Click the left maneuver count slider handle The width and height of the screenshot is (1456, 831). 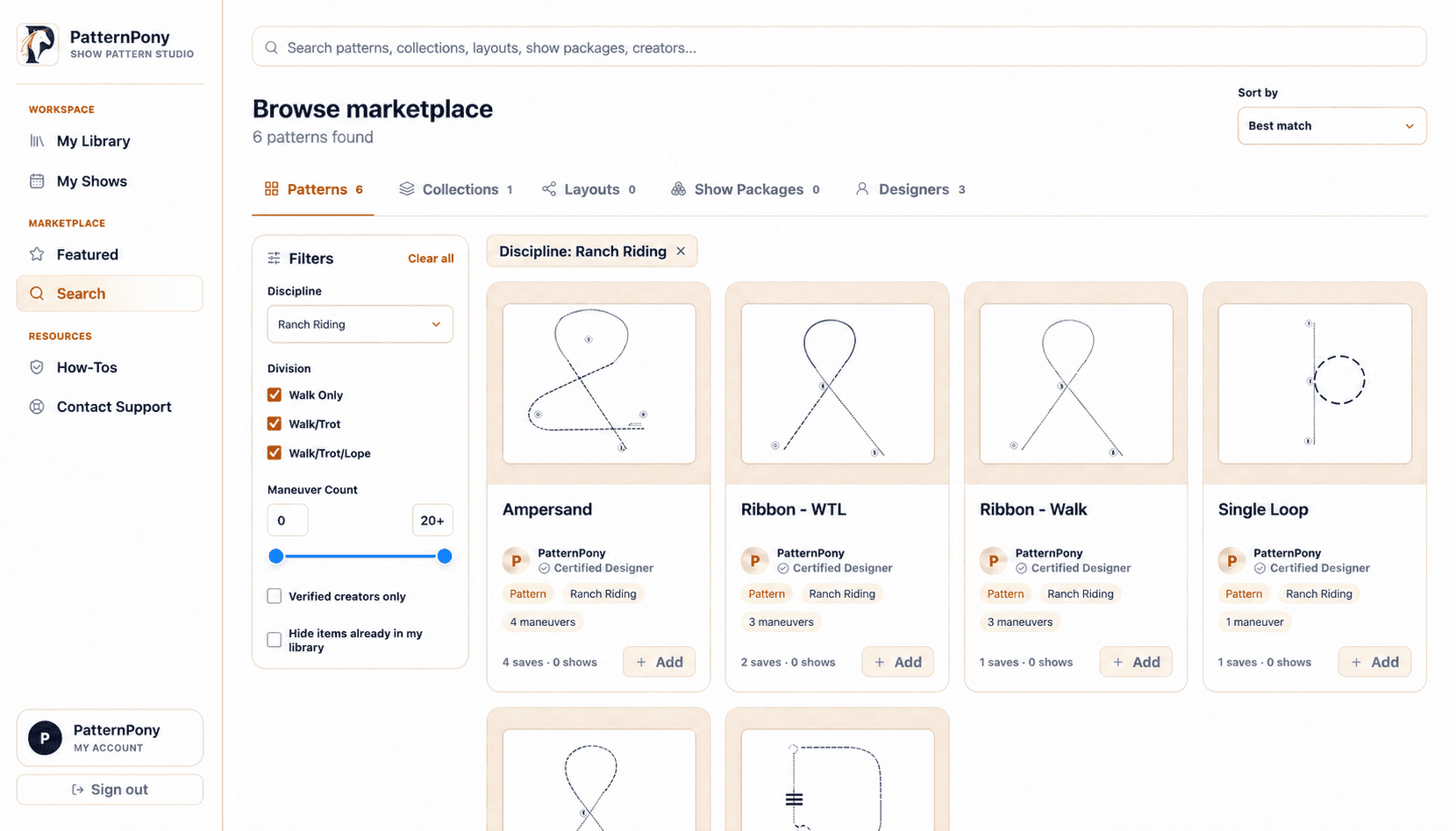276,556
